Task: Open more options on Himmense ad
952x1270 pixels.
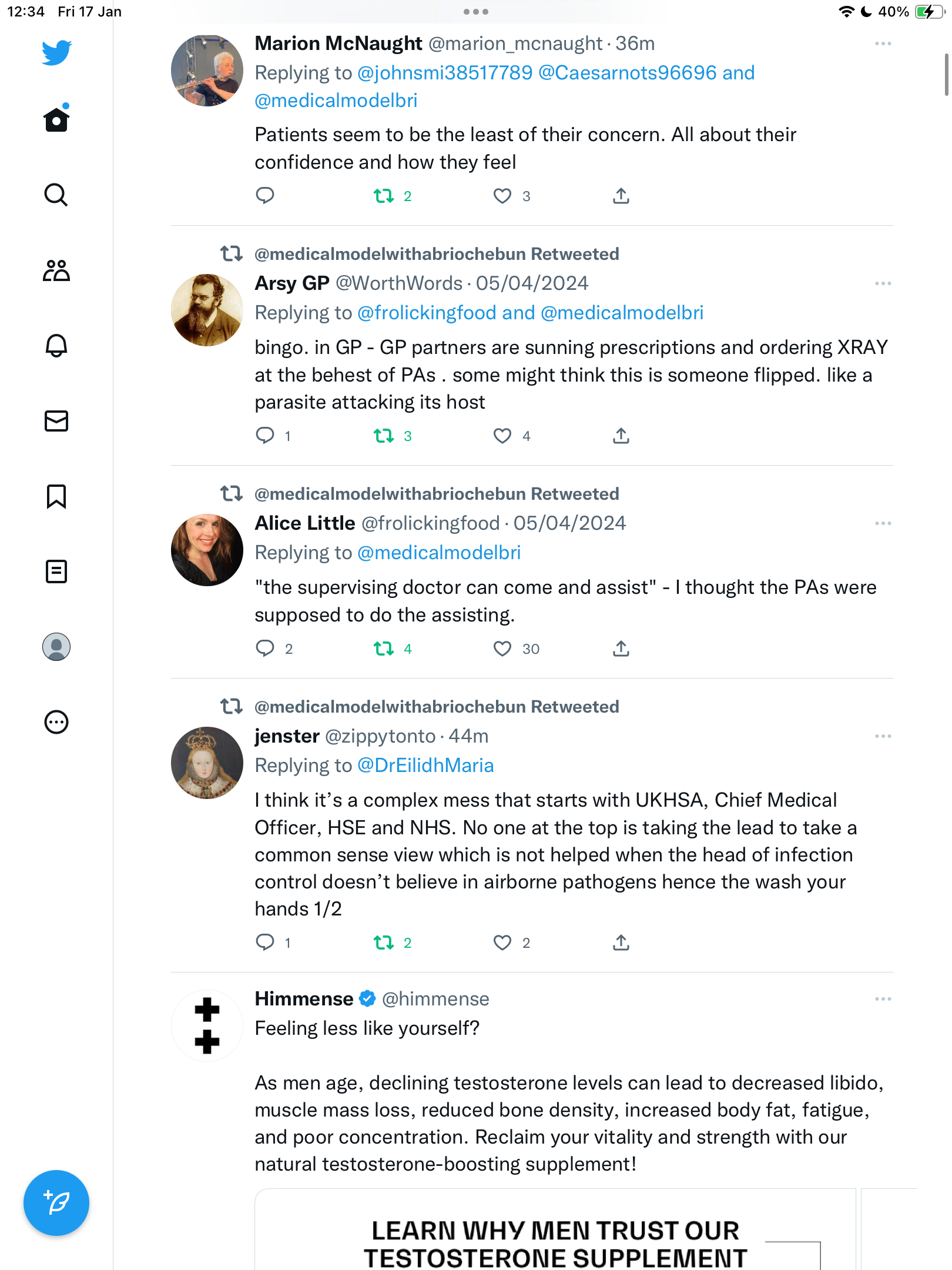Action: tap(883, 999)
